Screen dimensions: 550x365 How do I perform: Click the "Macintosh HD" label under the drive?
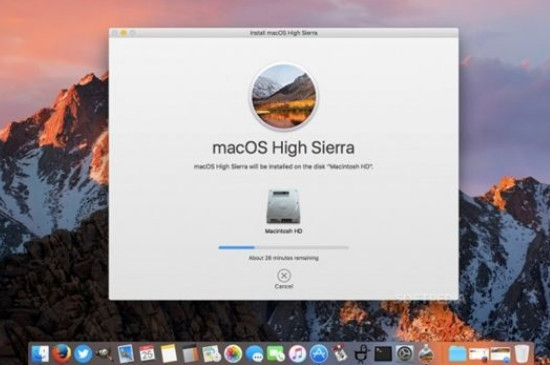click(x=283, y=231)
